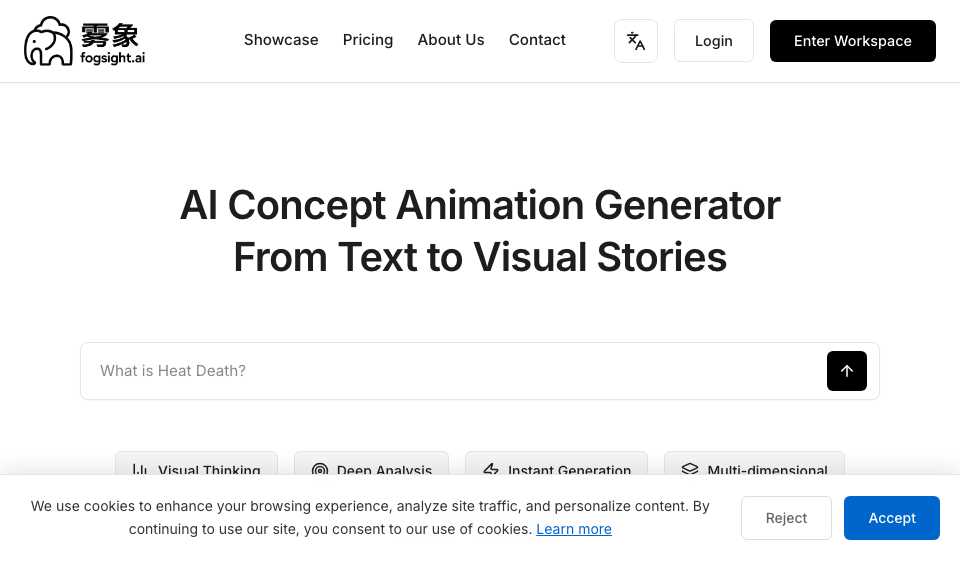Go to Pricing in the navigation
The height and width of the screenshot is (570, 960).
[x=368, y=40]
